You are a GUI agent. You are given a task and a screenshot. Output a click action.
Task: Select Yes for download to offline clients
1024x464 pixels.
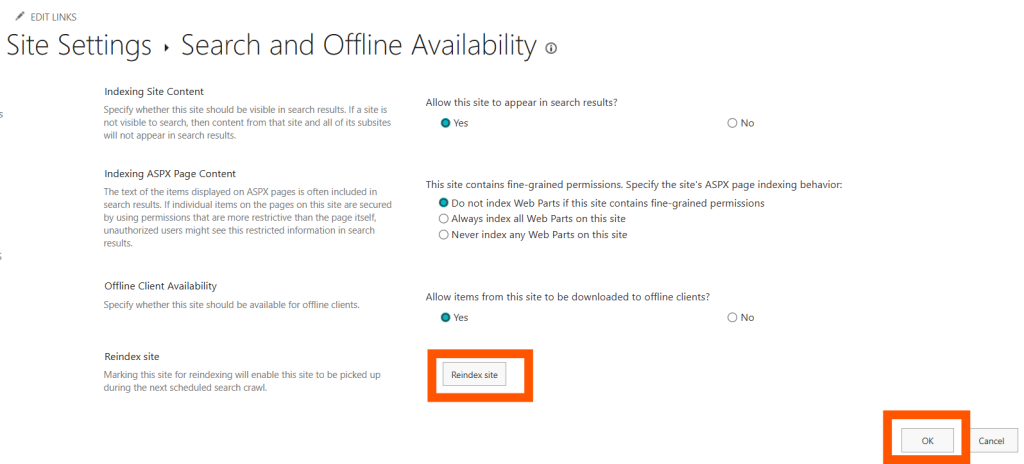446,317
